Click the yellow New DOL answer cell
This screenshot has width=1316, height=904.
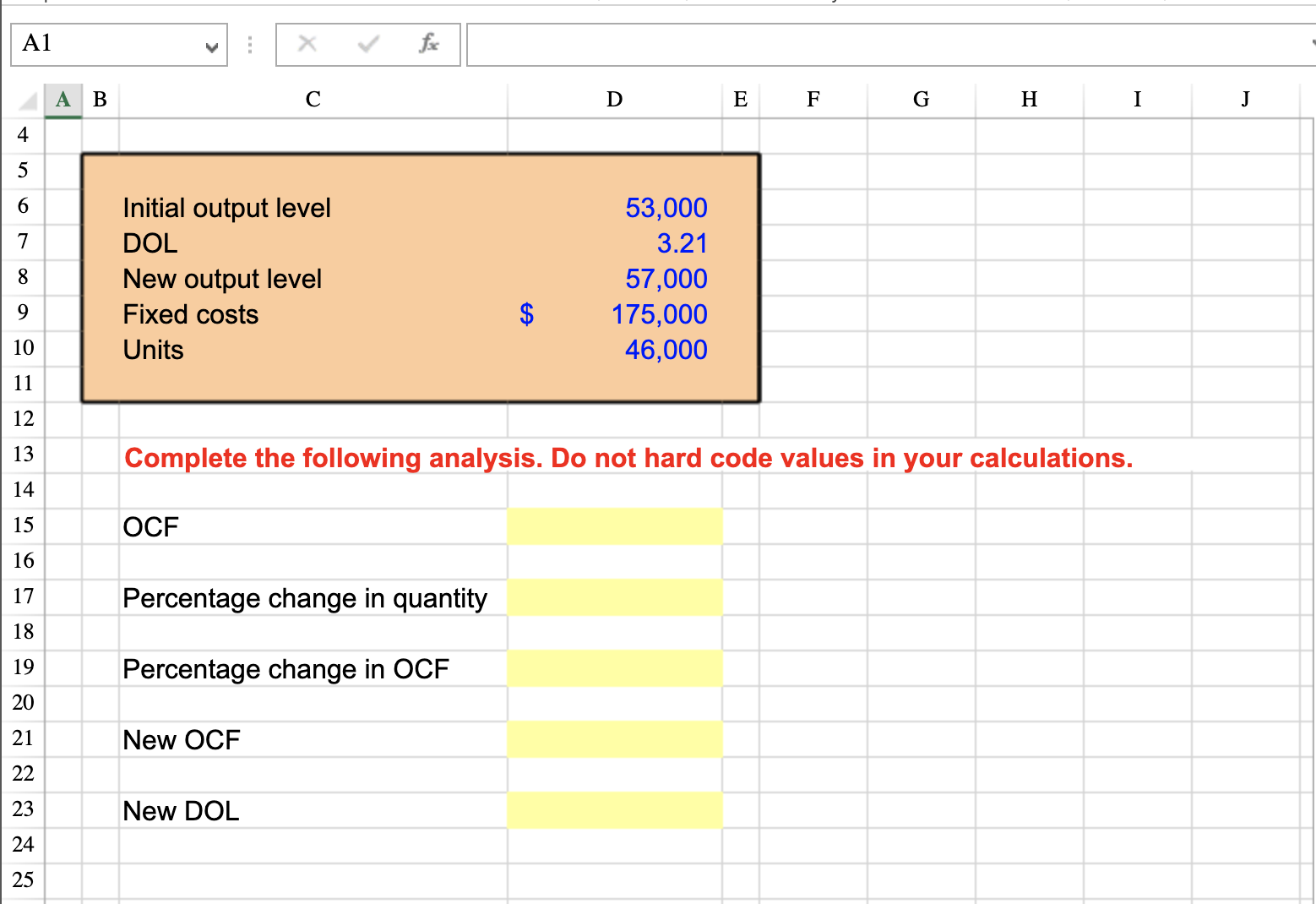click(614, 809)
